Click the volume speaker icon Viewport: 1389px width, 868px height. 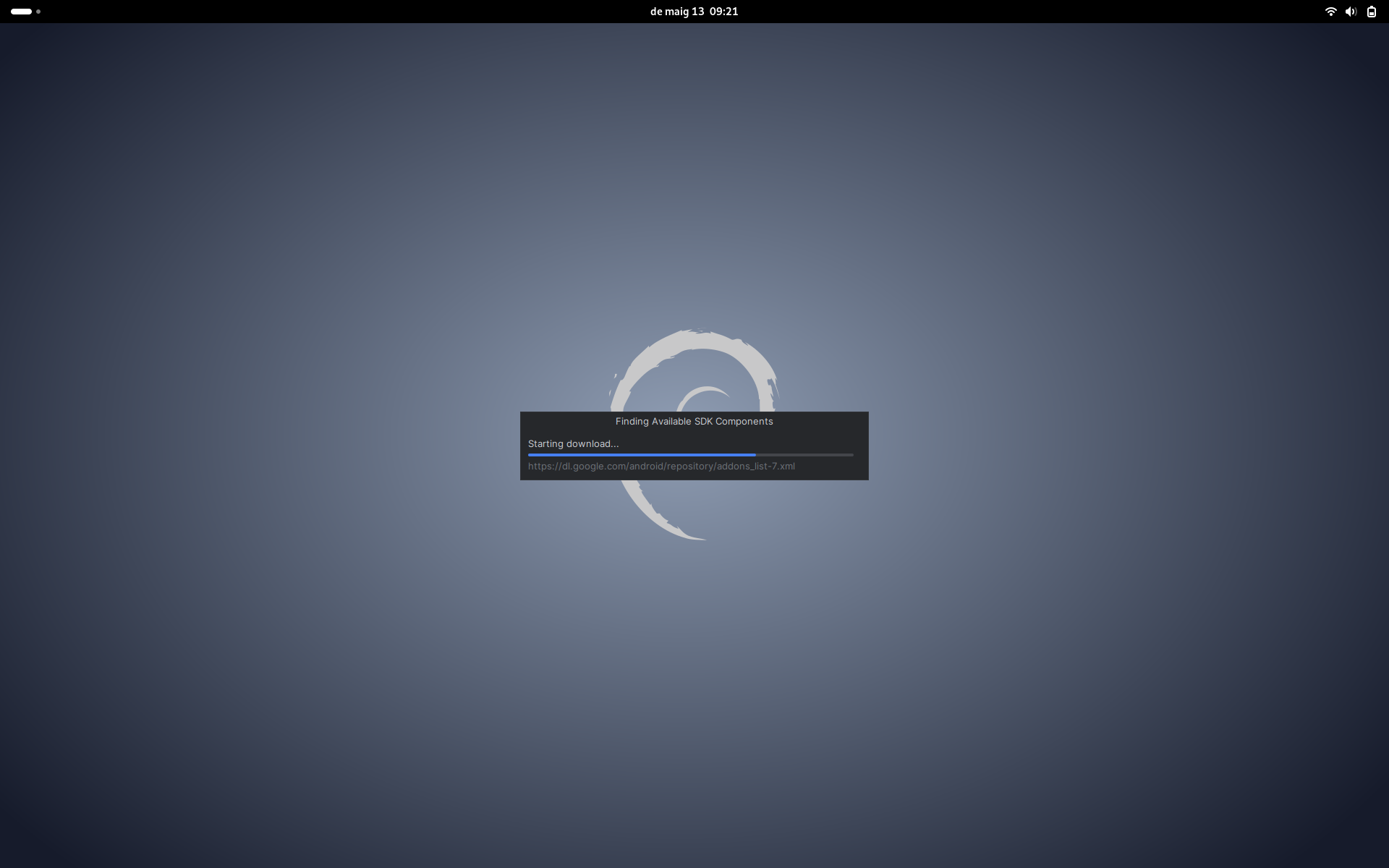pyautogui.click(x=1351, y=12)
